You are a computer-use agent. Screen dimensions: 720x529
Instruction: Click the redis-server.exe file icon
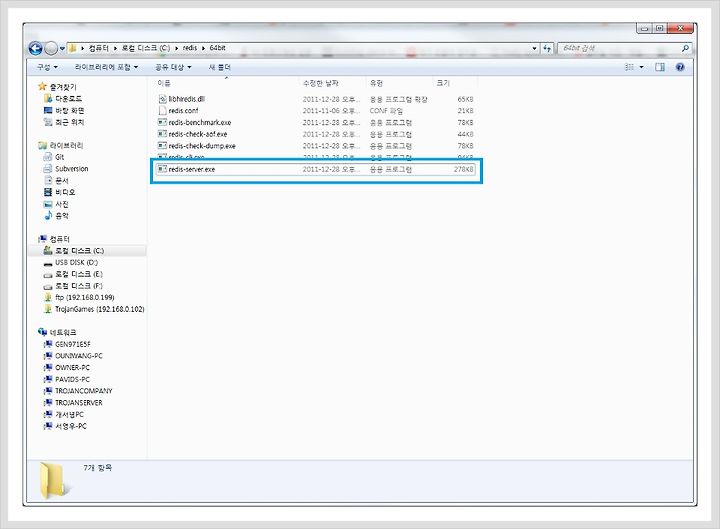162,169
